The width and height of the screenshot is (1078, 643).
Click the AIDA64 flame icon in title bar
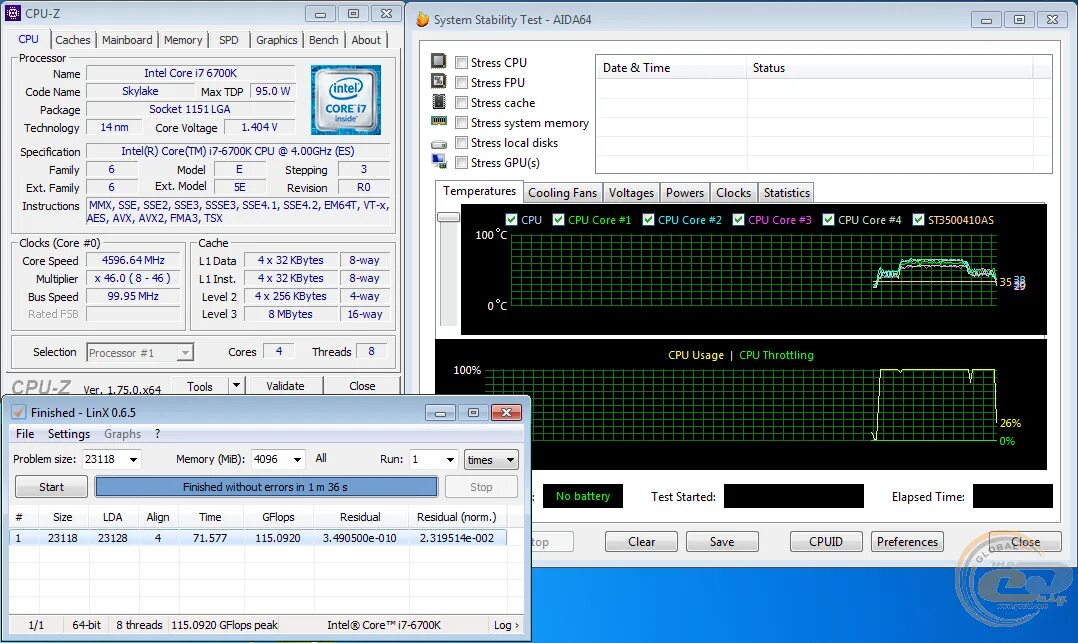pyautogui.click(x=423, y=19)
